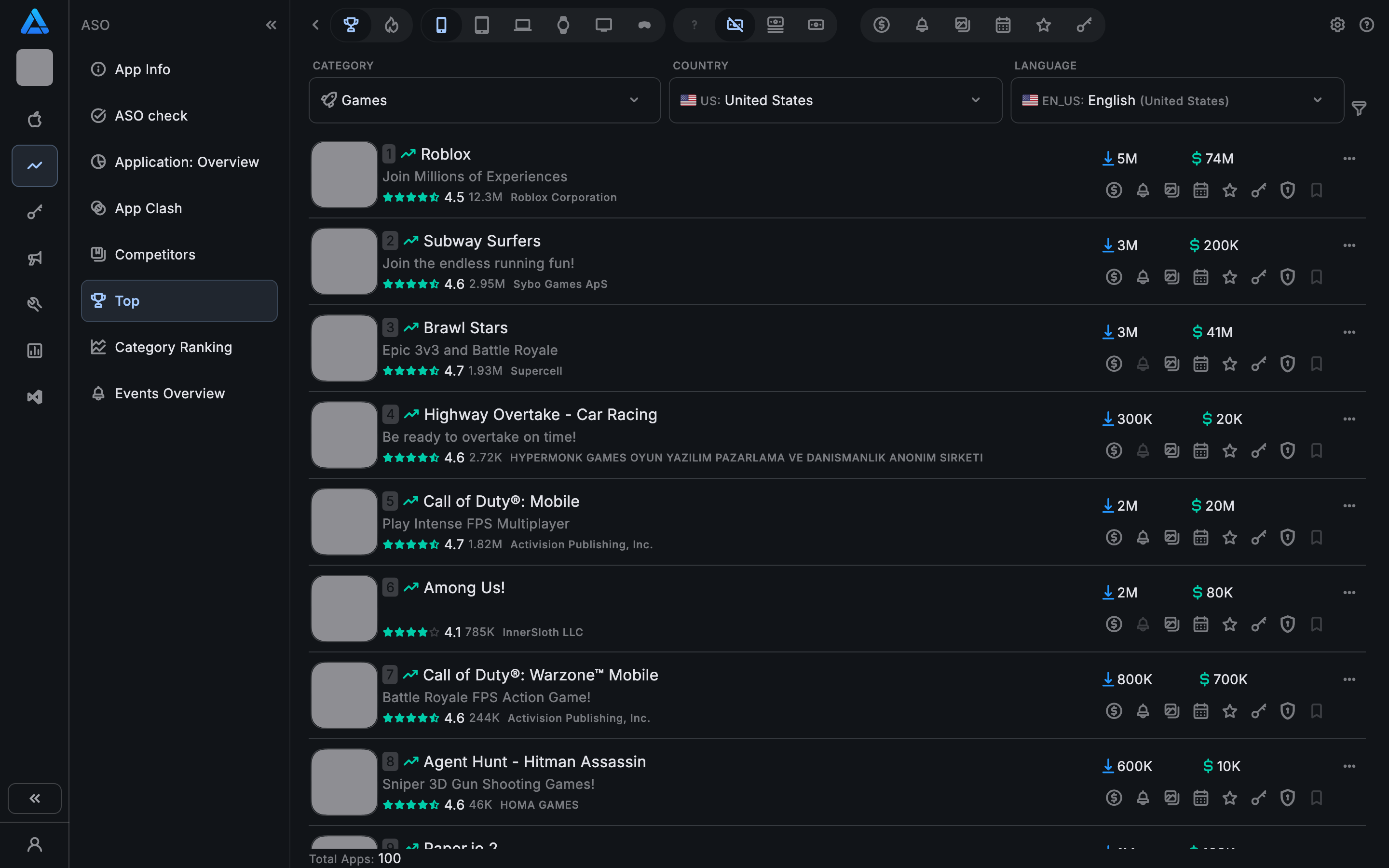The width and height of the screenshot is (1389, 868).
Task: Open the Among Us! app title link
Action: [x=464, y=588]
